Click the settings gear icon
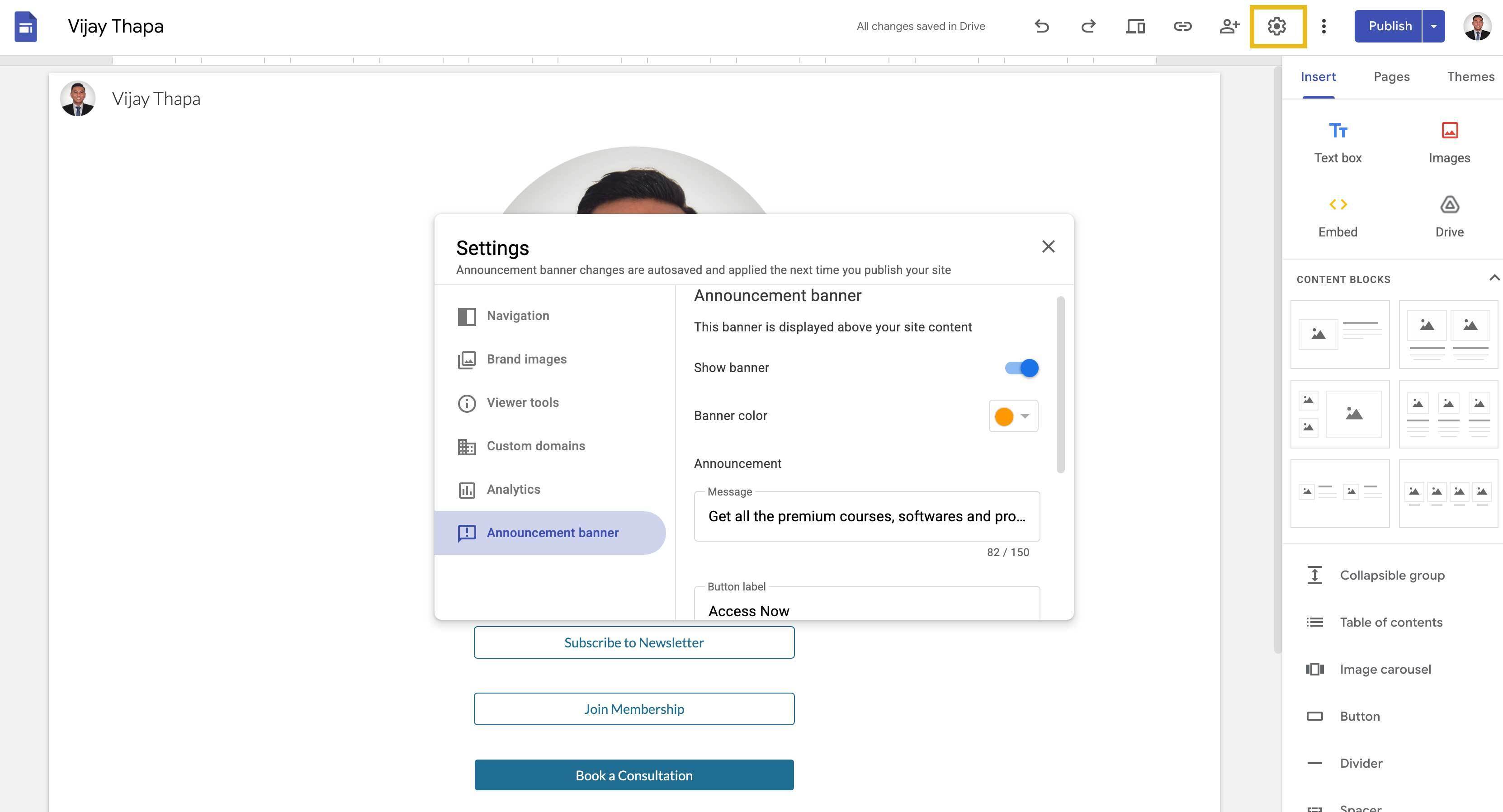The image size is (1503, 812). [x=1276, y=26]
